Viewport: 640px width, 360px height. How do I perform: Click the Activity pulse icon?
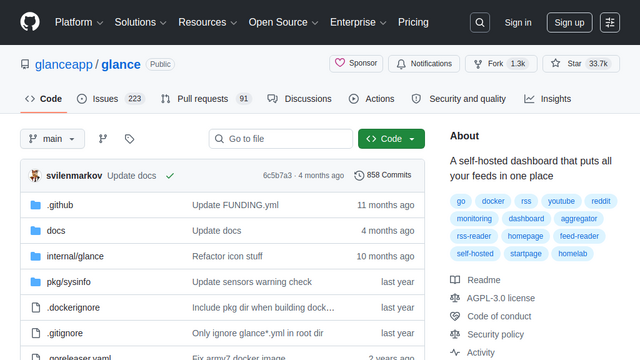click(x=455, y=352)
